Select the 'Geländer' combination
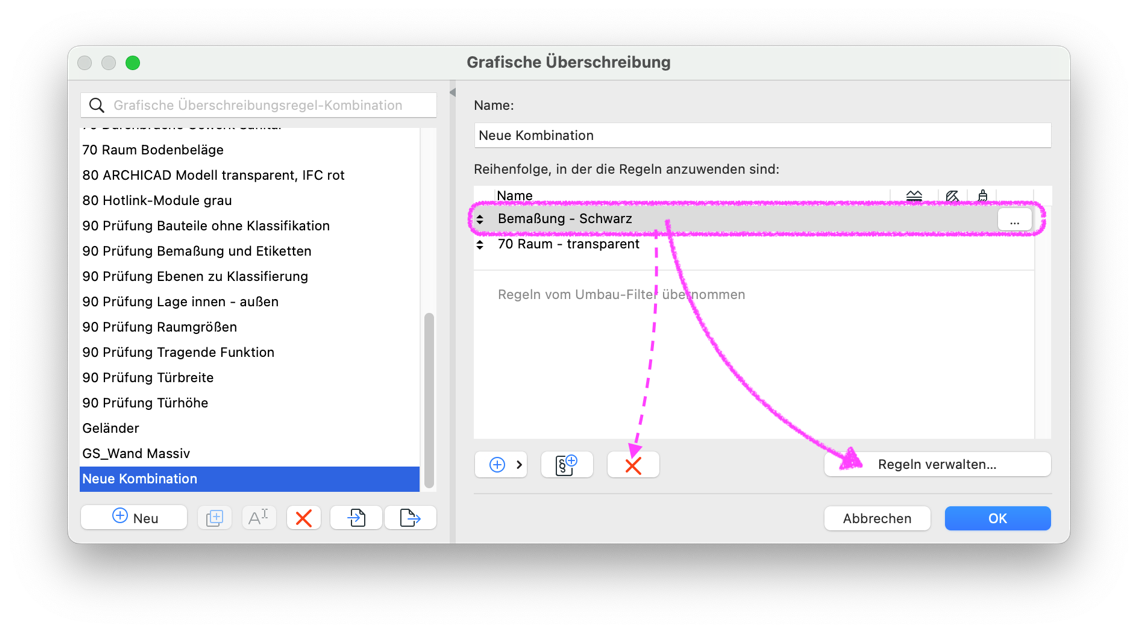1138x633 pixels. click(x=249, y=428)
